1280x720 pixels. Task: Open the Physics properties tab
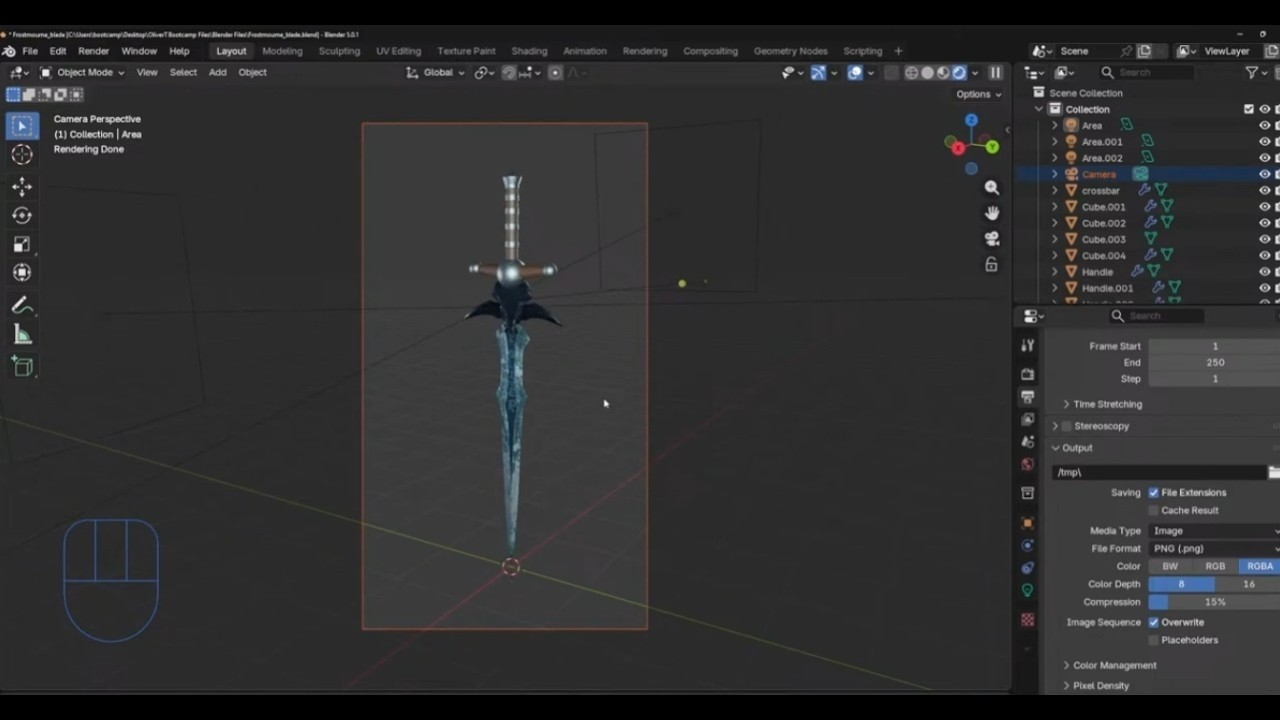[1027, 546]
